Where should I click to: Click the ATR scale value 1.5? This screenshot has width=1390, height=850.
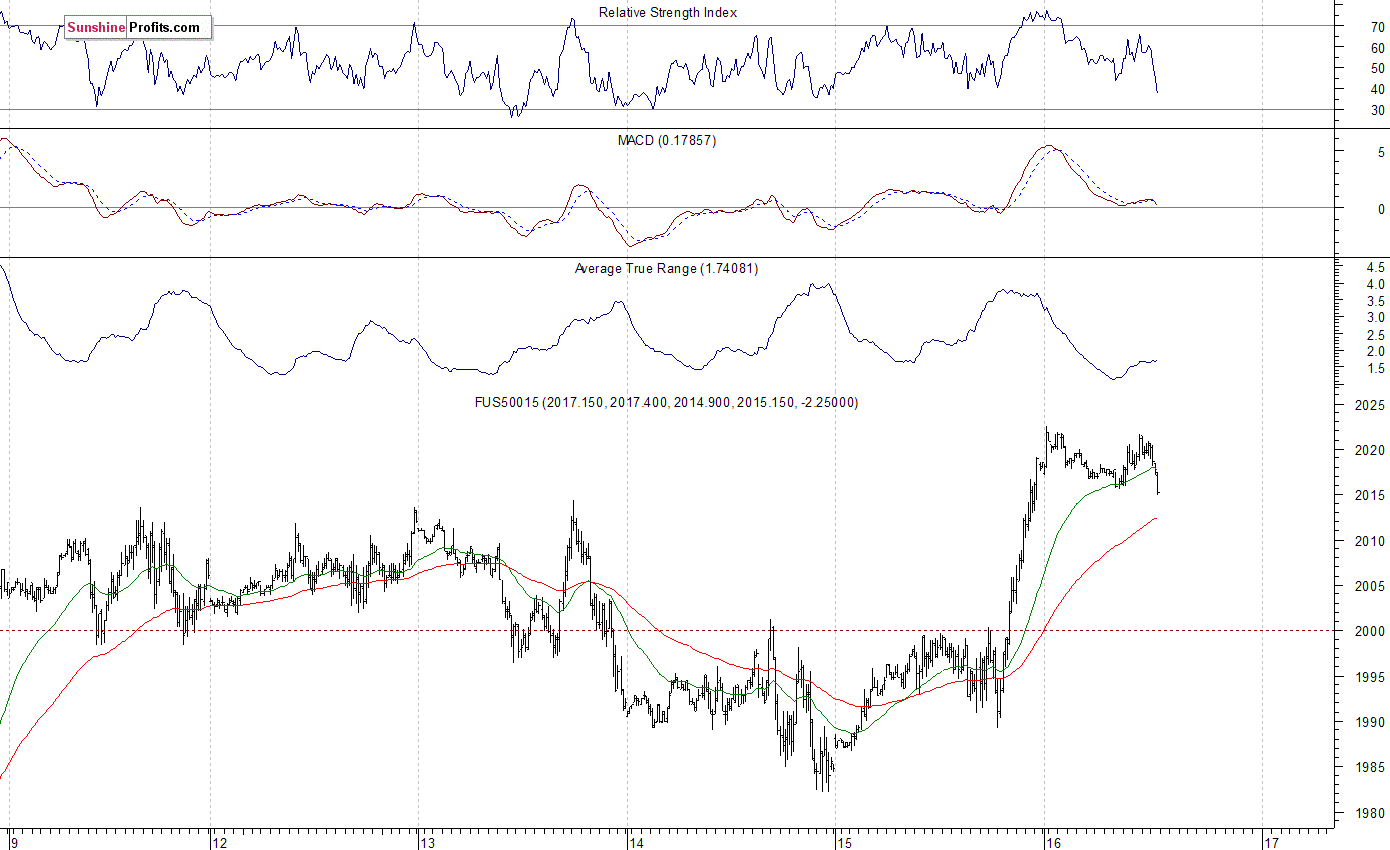(x=1376, y=369)
